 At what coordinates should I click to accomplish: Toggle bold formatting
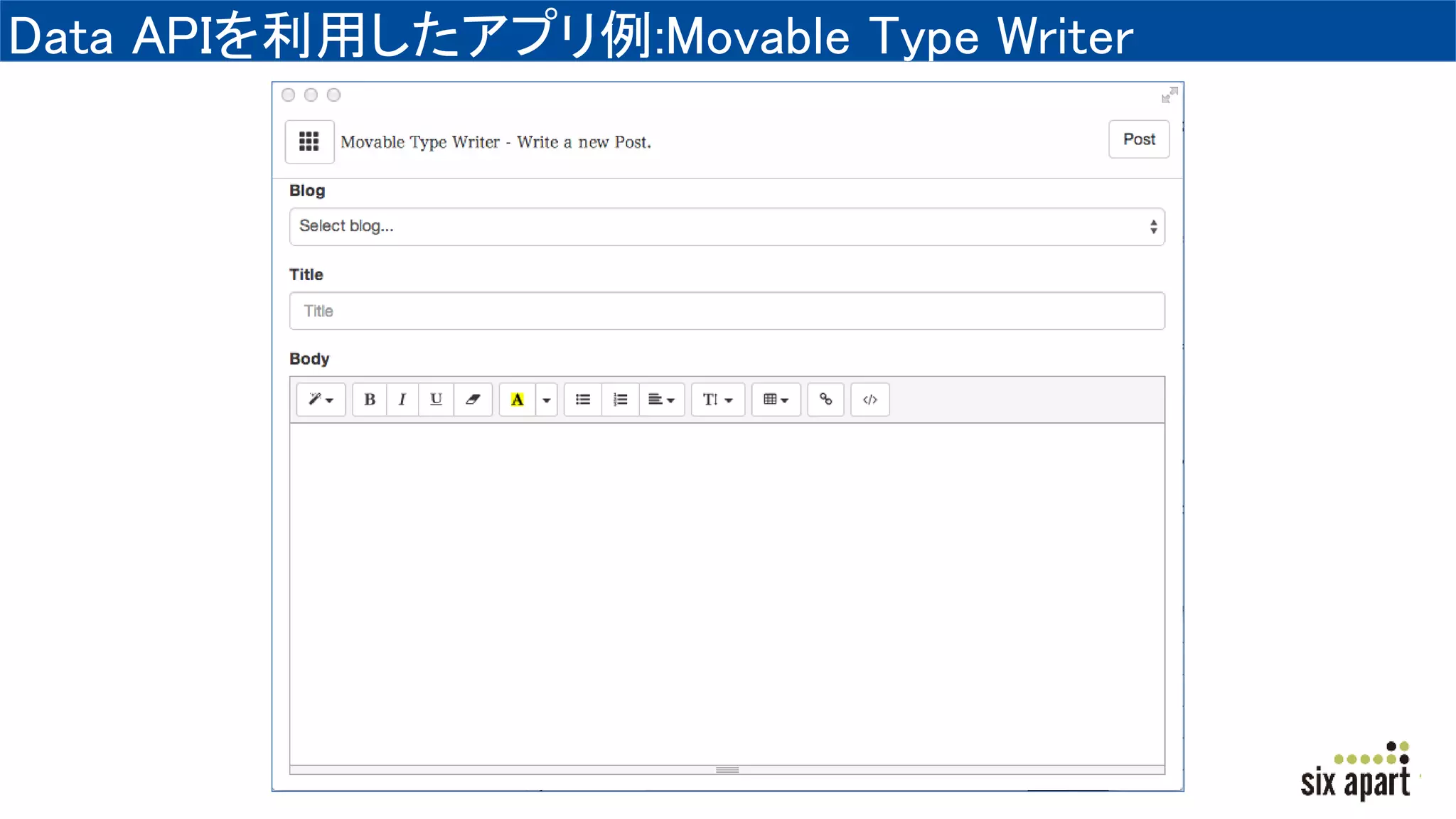(370, 400)
